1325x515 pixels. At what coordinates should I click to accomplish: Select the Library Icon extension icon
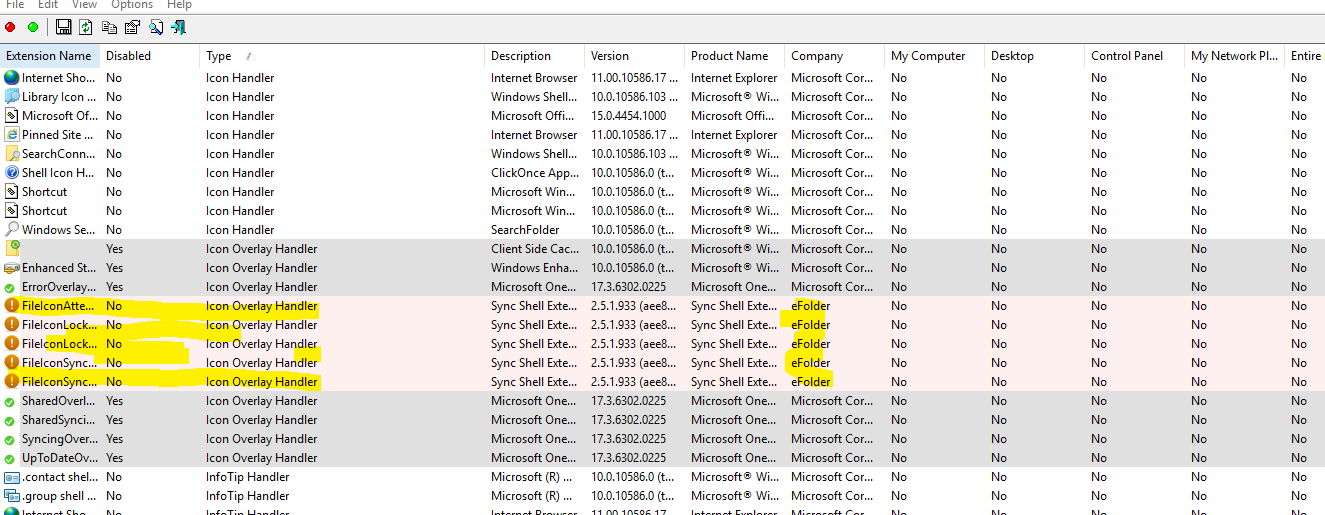pyautogui.click(x=12, y=97)
